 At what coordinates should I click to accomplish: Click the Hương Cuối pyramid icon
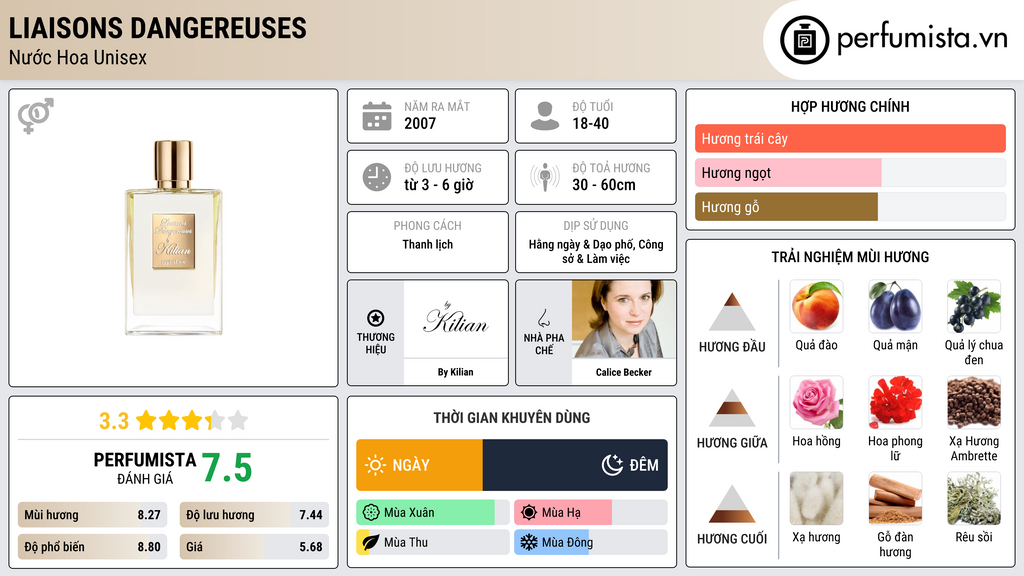[732, 504]
